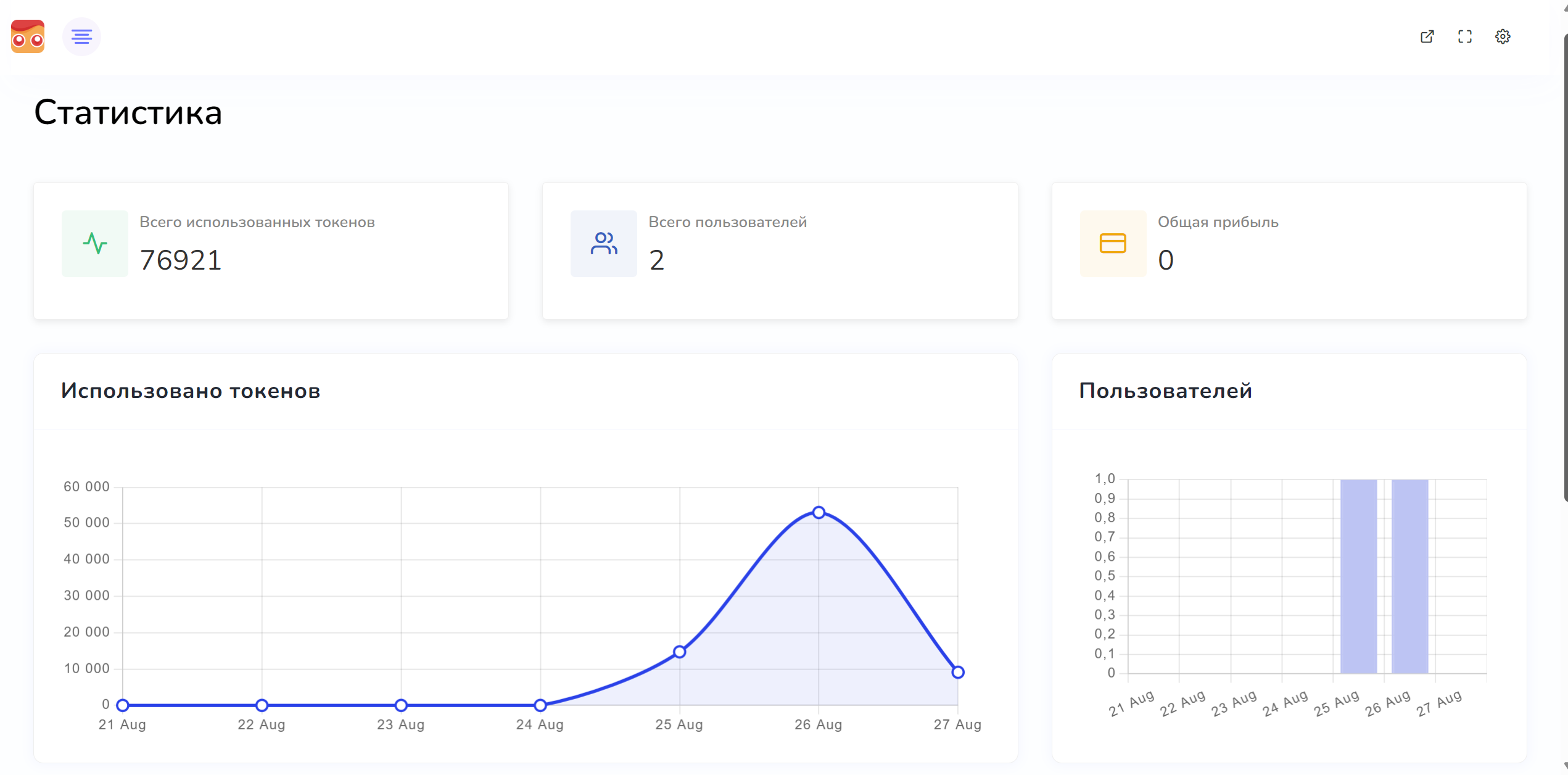1568x775 pixels.
Task: Click the 27 Aug data point
Action: click(957, 672)
